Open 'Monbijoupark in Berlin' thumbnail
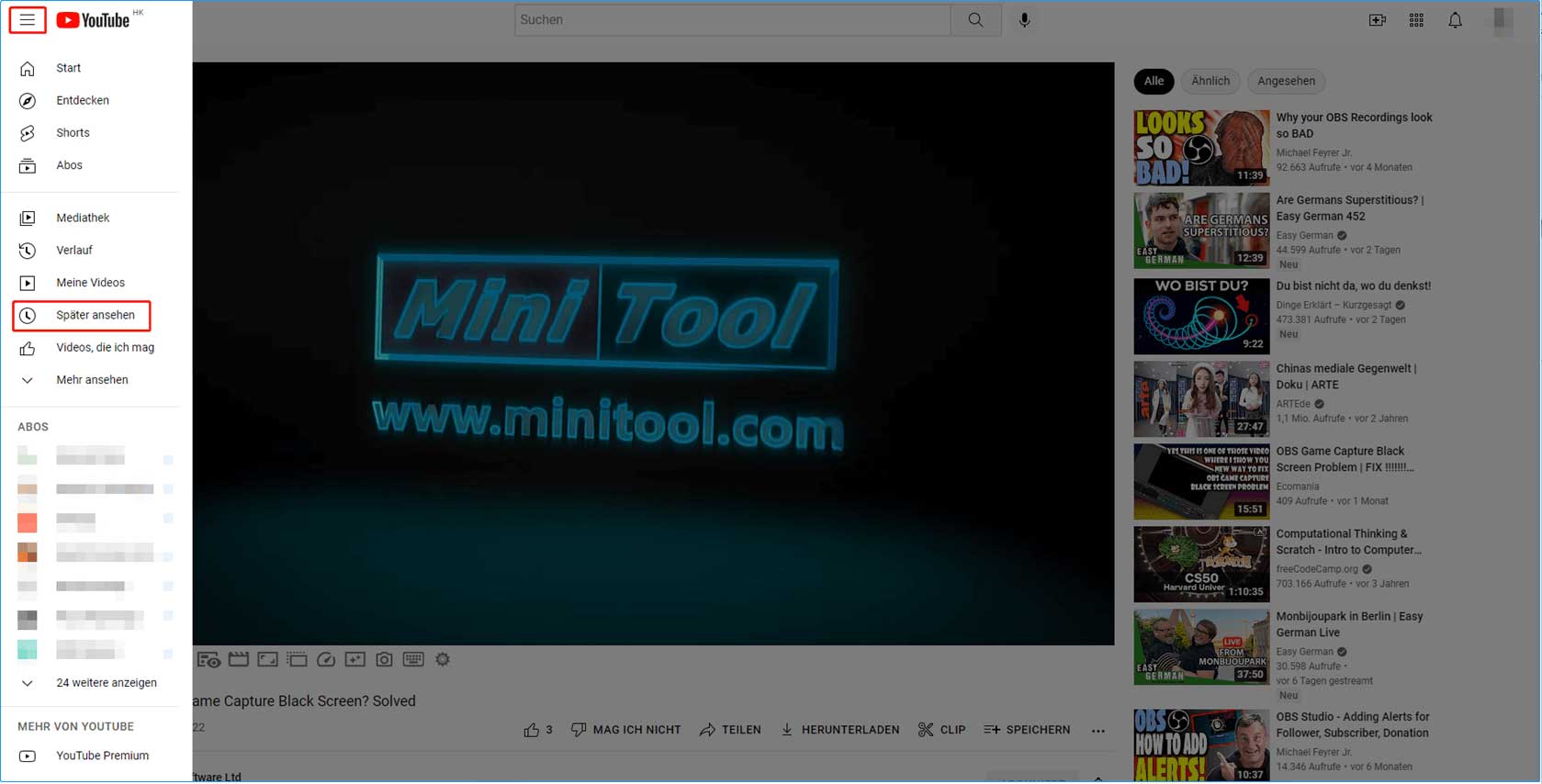The height and width of the screenshot is (784, 1542). pos(1201,647)
